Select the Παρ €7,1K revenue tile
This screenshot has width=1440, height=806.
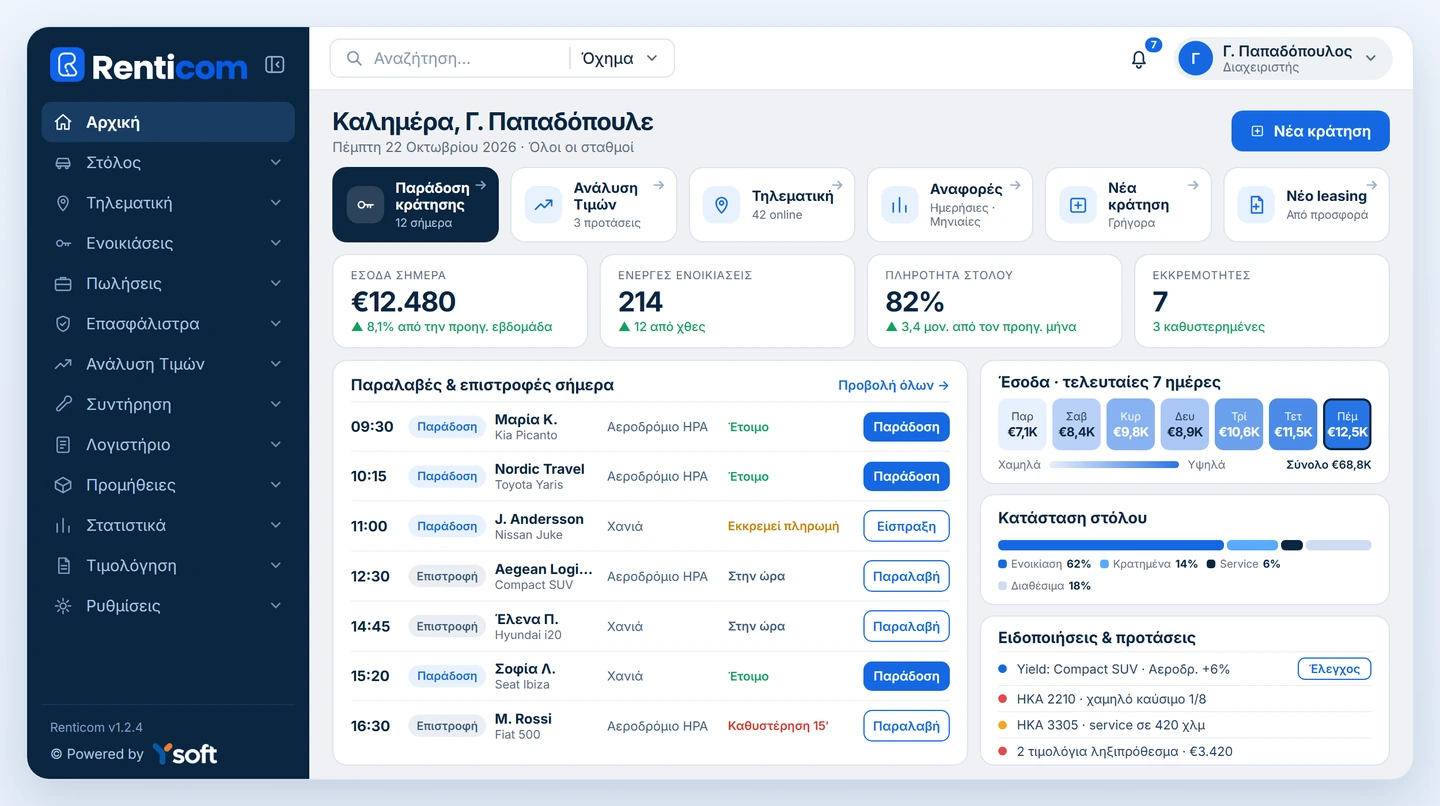[x=1022, y=424]
